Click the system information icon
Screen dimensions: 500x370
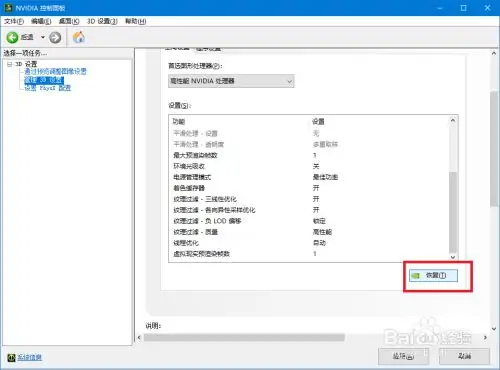(11, 357)
